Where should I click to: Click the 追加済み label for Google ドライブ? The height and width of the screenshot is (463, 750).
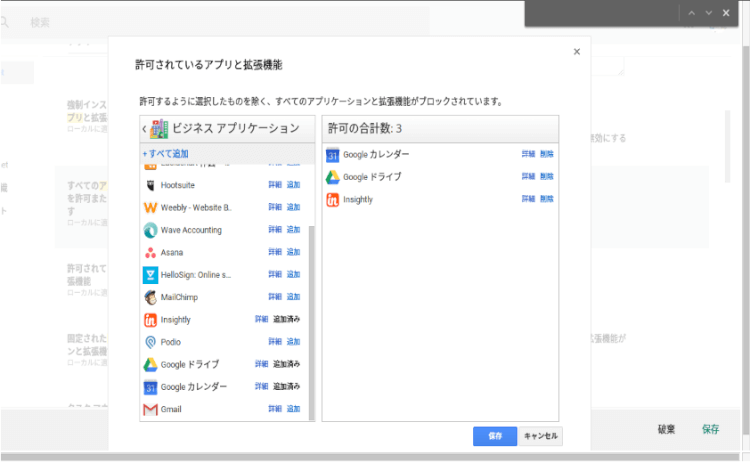[287, 364]
